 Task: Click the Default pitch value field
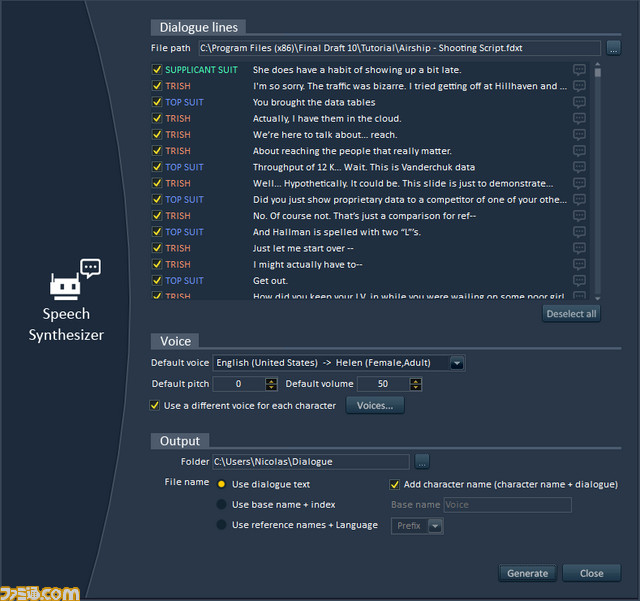(239, 384)
